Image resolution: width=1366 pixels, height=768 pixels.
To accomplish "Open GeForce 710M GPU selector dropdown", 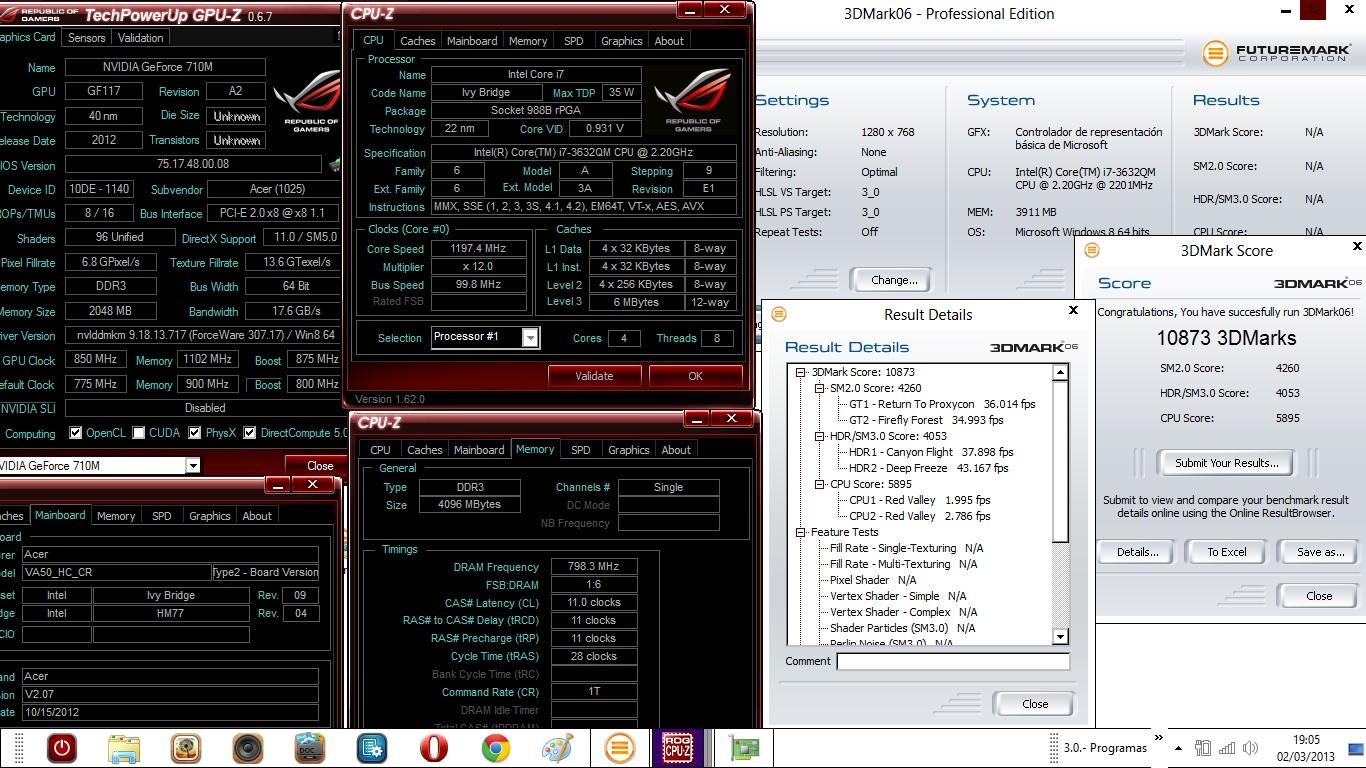I will 192,465.
